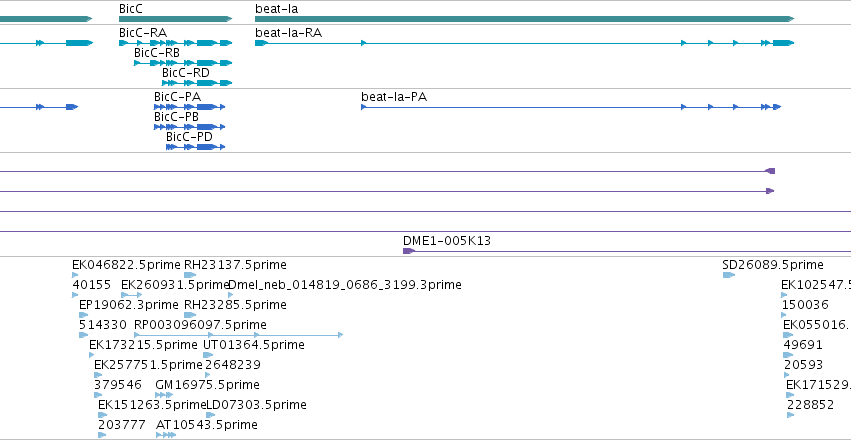This screenshot has width=851, height=440.
Task: Select the BicC-PB protein glyph
Action: click(x=189, y=127)
